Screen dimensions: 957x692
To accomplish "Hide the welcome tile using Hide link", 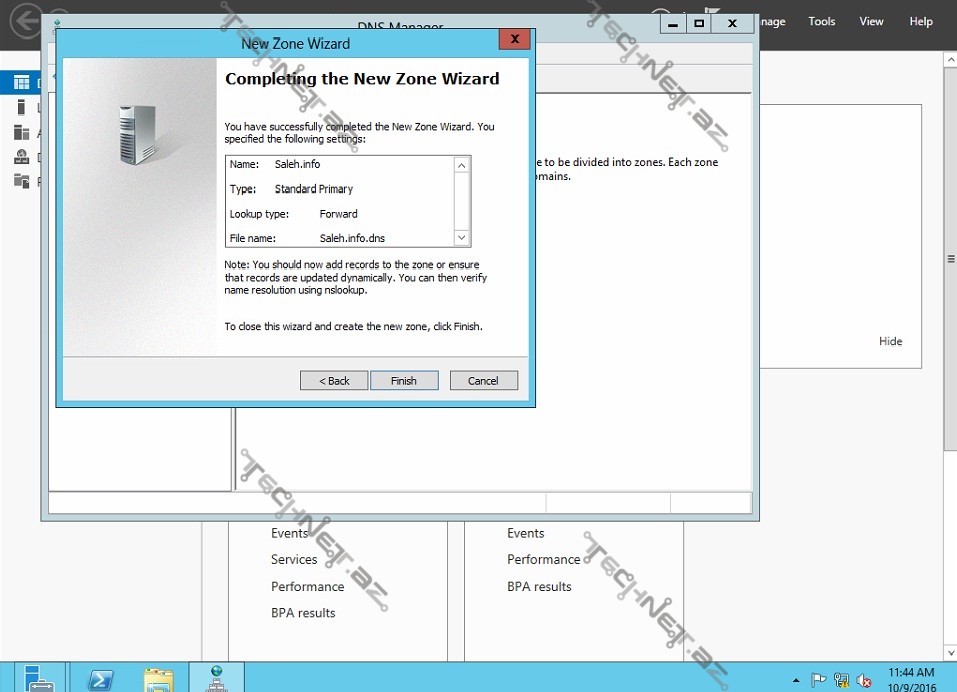I will 890,341.
